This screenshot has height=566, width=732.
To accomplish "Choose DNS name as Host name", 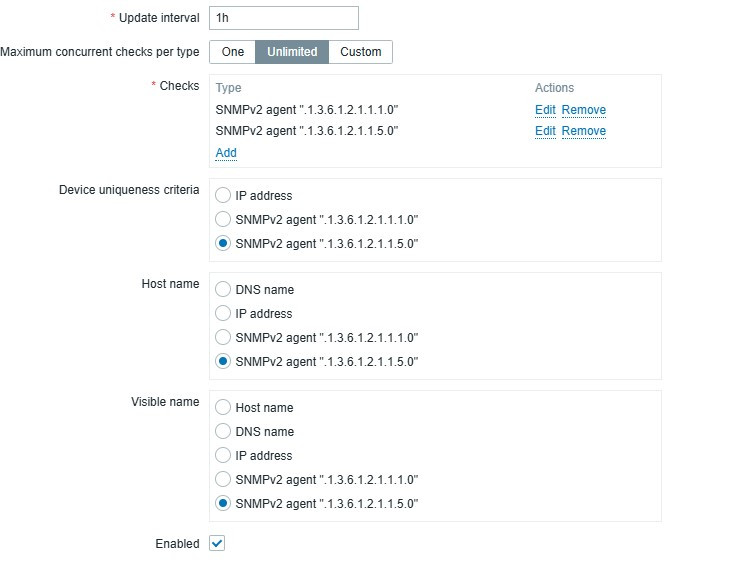I will tap(223, 290).
